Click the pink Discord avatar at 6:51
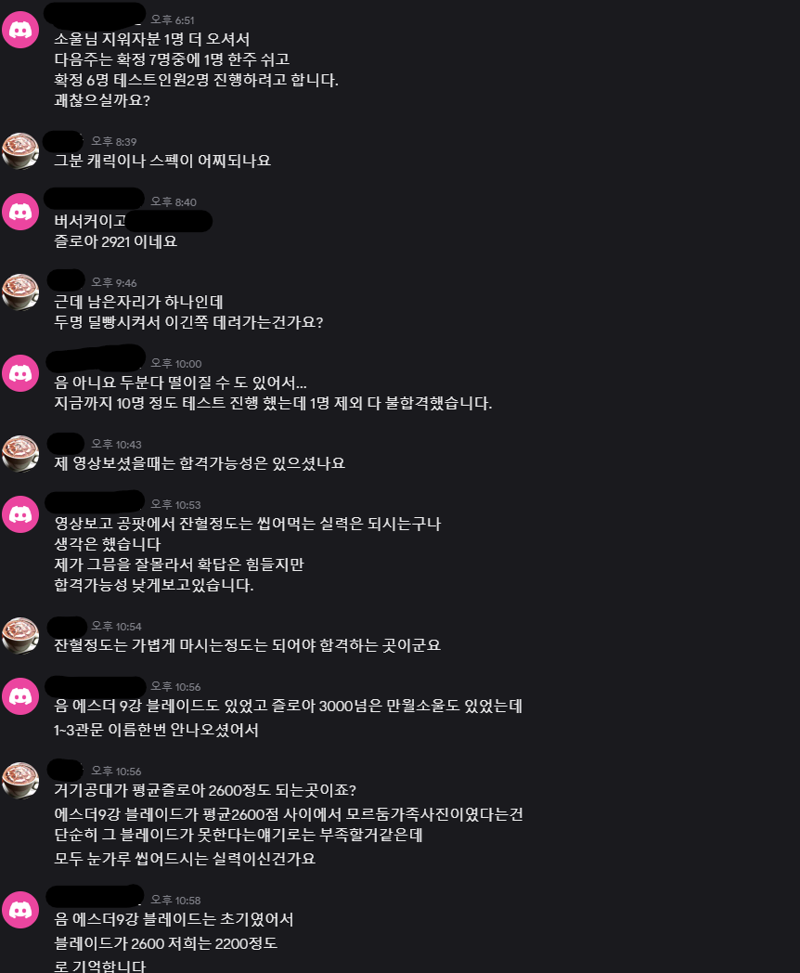The height and width of the screenshot is (973, 800). 20,30
